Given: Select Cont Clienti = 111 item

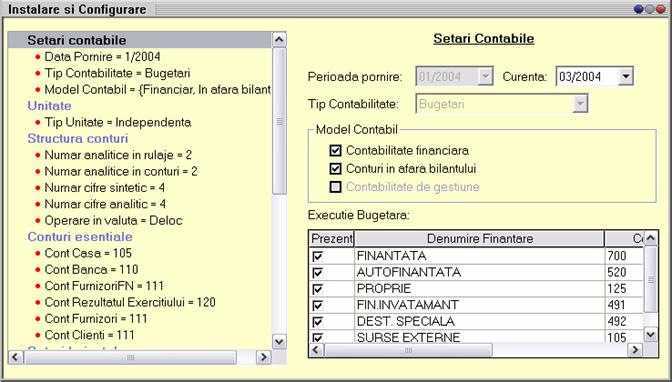Looking at the screenshot, I should (89, 335).
